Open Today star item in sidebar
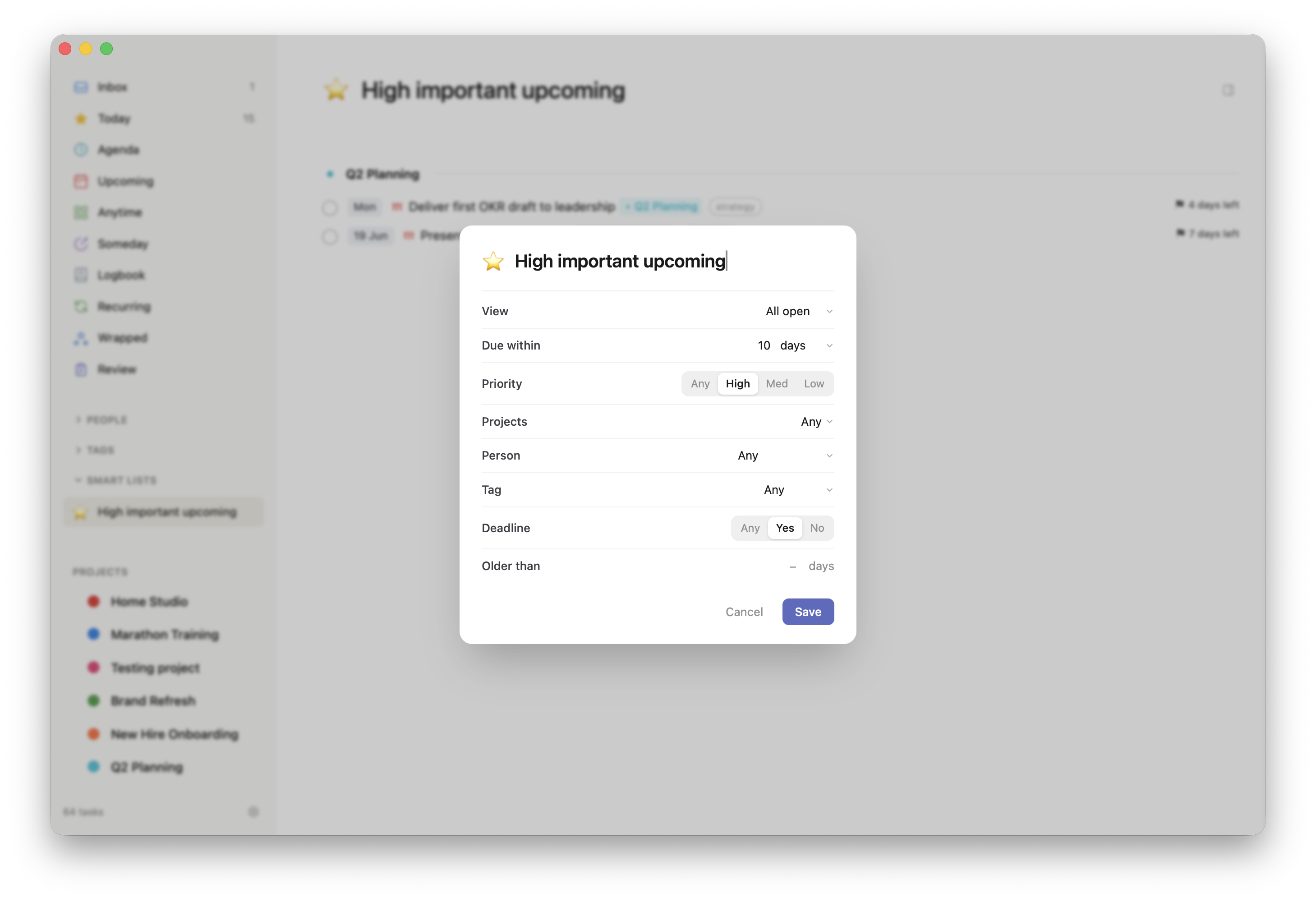This screenshot has height=902, width=1316. (164, 118)
